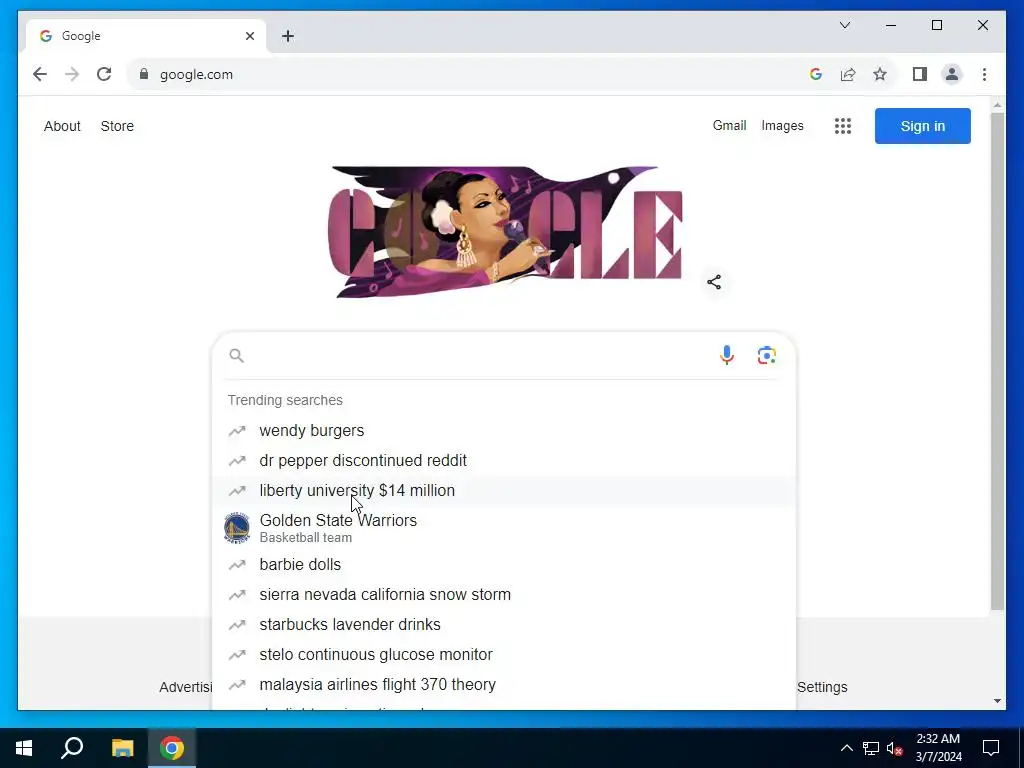
Task: Open Windows taskbar search
Action: [72, 748]
